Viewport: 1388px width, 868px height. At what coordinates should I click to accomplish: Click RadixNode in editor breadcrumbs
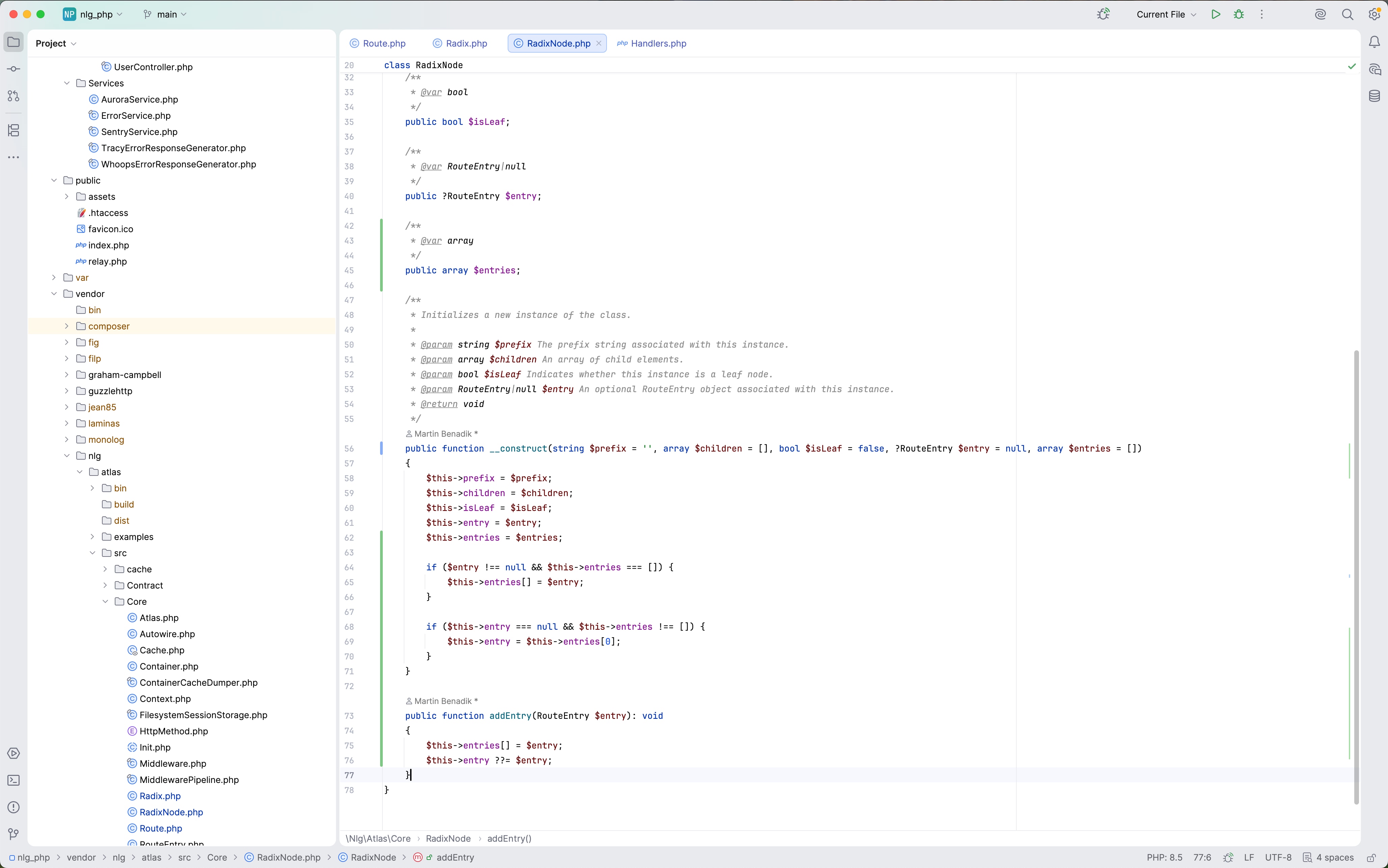pos(448,839)
